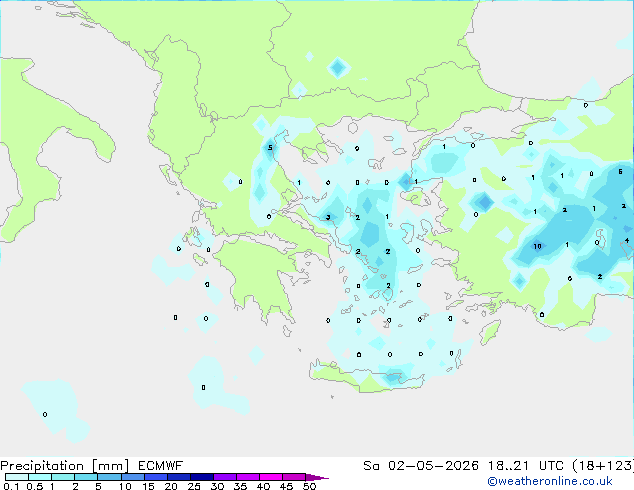Click the '25' legend scale label

click(194, 486)
